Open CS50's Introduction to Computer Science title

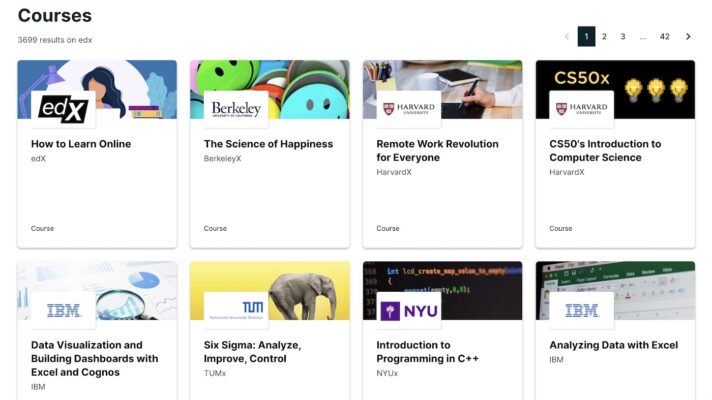605,150
